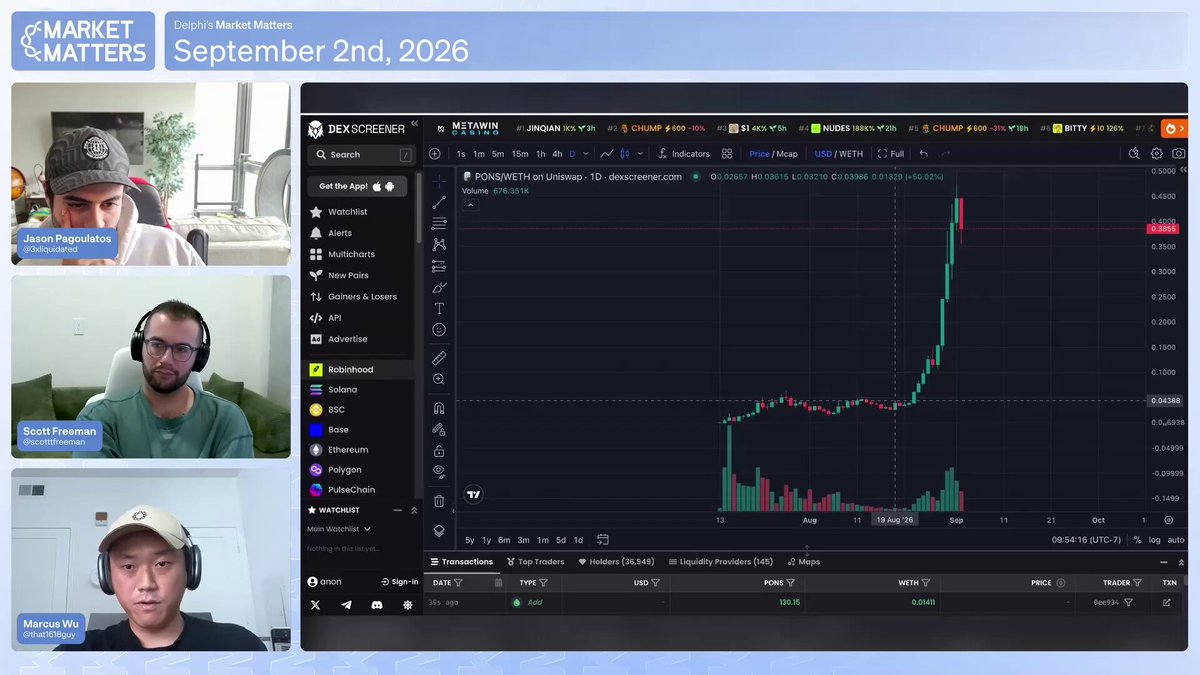Image resolution: width=1200 pixels, height=675 pixels.
Task: Expand chart style dropdown arrow
Action: [x=640, y=154]
